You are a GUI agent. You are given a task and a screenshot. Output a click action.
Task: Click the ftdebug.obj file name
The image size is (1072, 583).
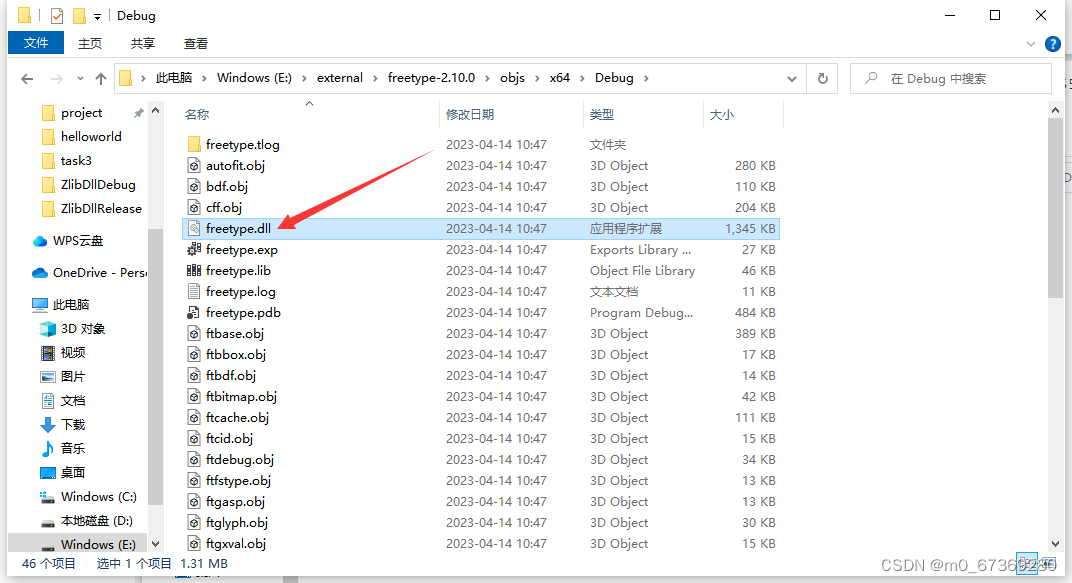(240, 460)
